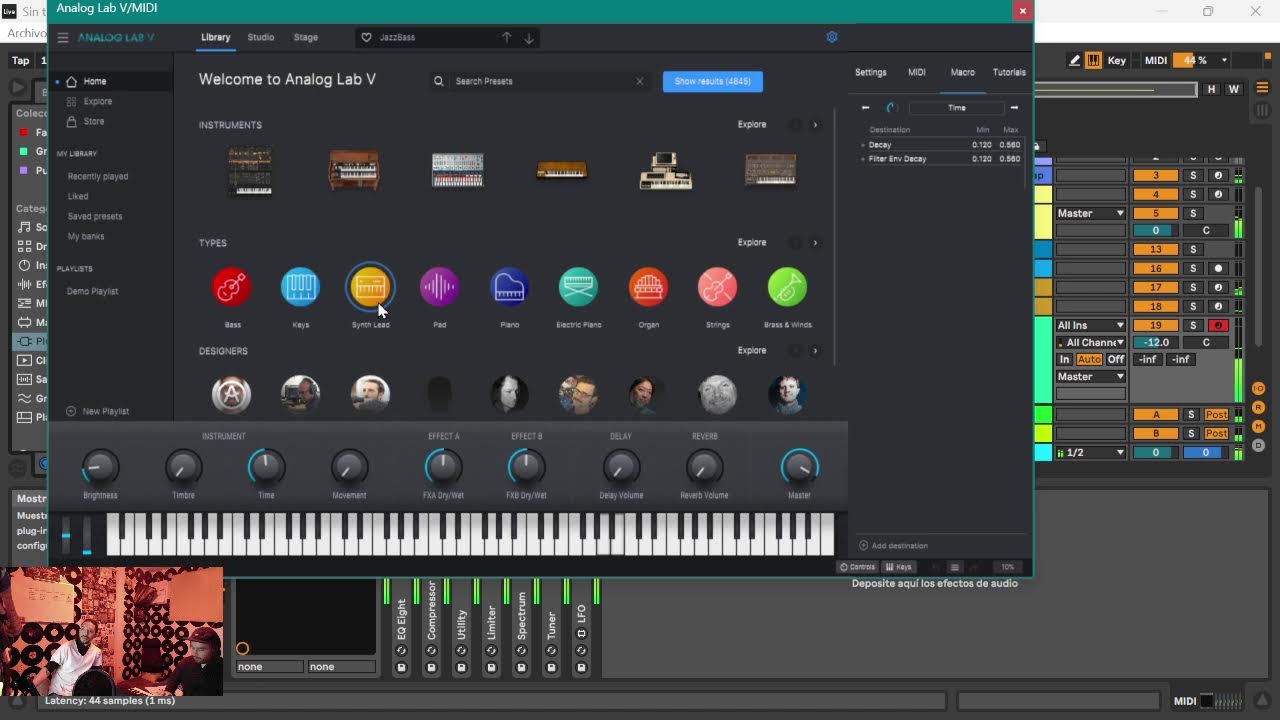Click the gear icon in Analog Lab toolbar
The height and width of the screenshot is (720, 1280).
coord(832,37)
